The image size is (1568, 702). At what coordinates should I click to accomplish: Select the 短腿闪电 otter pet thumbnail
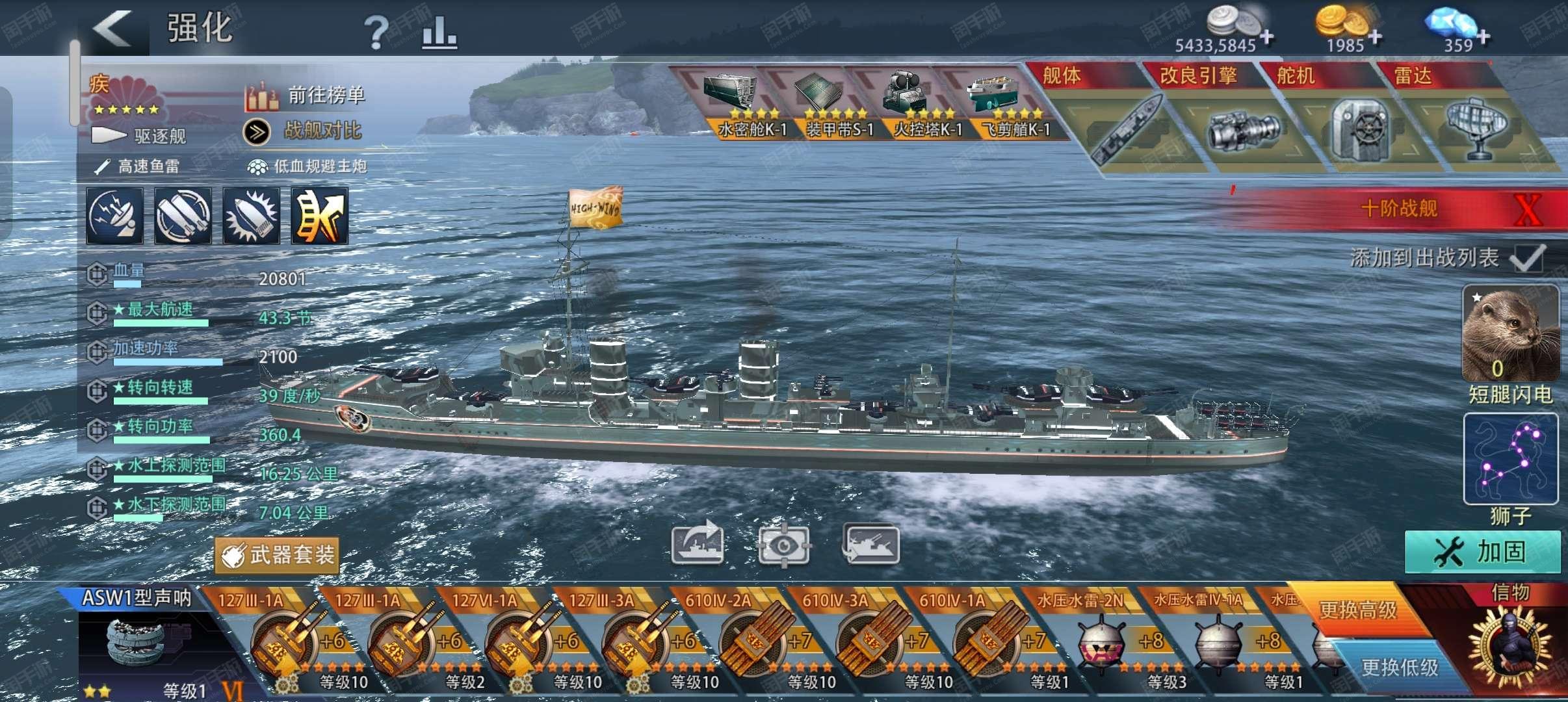[x=1510, y=333]
